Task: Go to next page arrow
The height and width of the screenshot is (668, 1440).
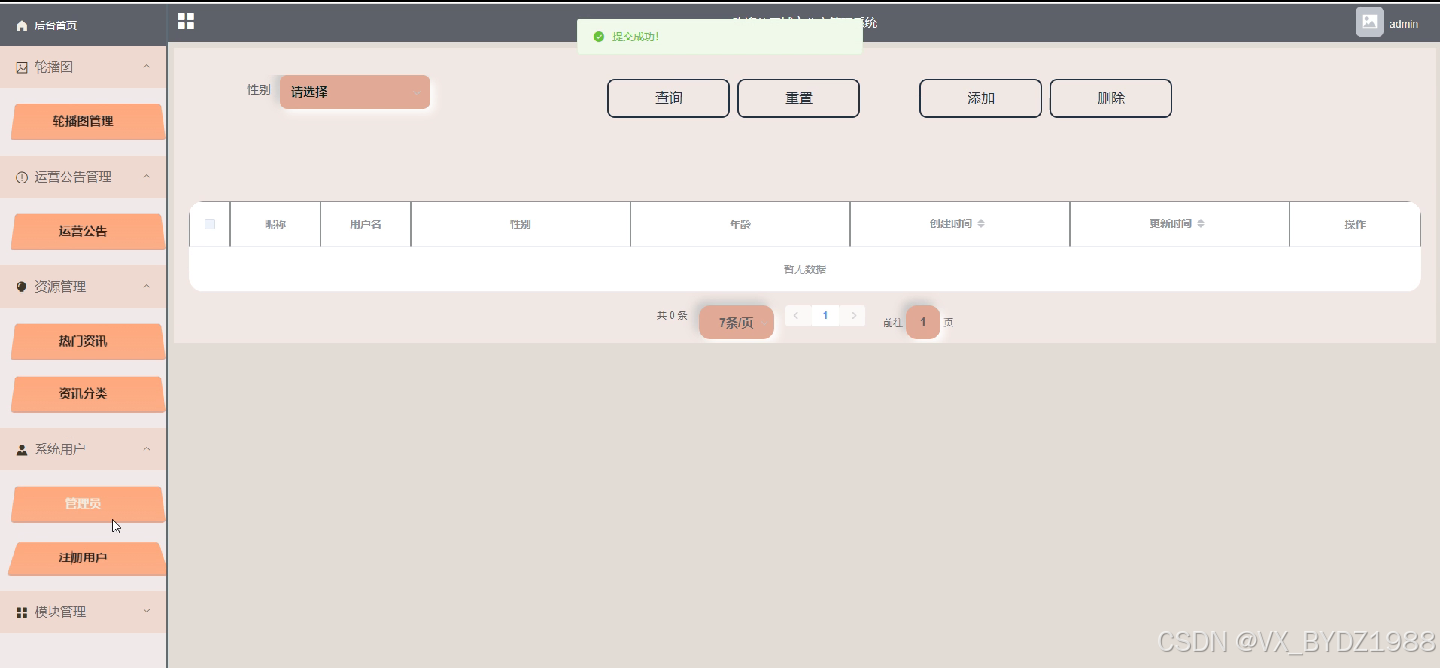Action: [x=853, y=316]
